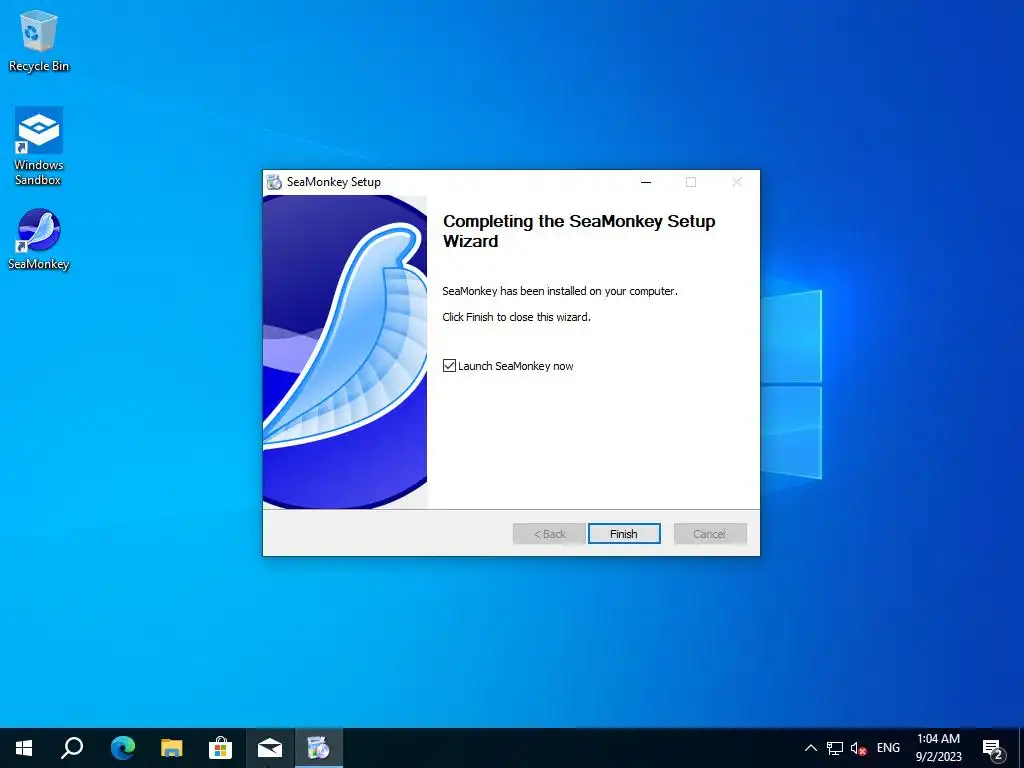Click SeaMonkey Setup title bar icon
Screen dimensions: 1024x768
click(x=274, y=182)
